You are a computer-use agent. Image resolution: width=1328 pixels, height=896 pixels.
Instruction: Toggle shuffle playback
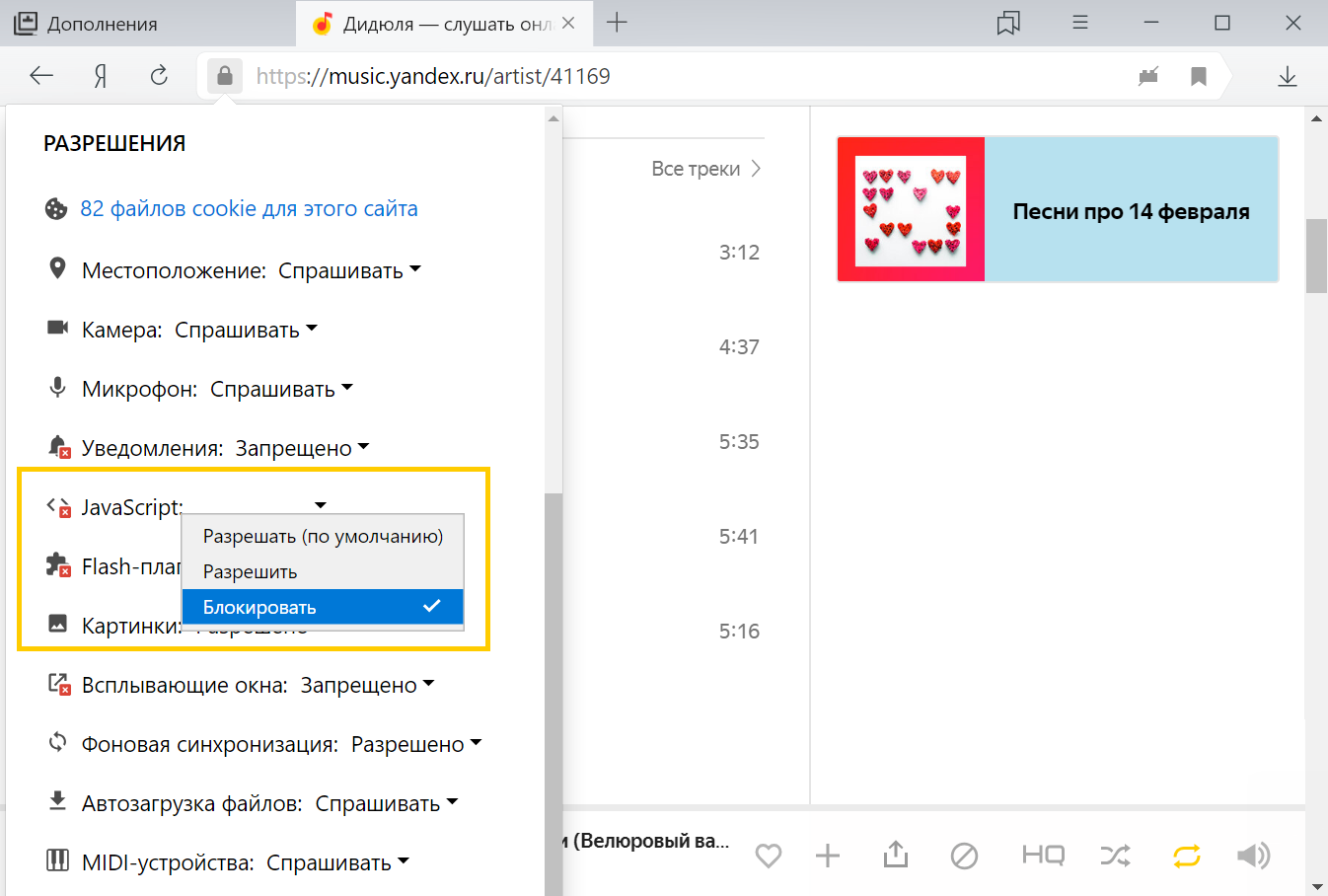pyautogui.click(x=1116, y=856)
